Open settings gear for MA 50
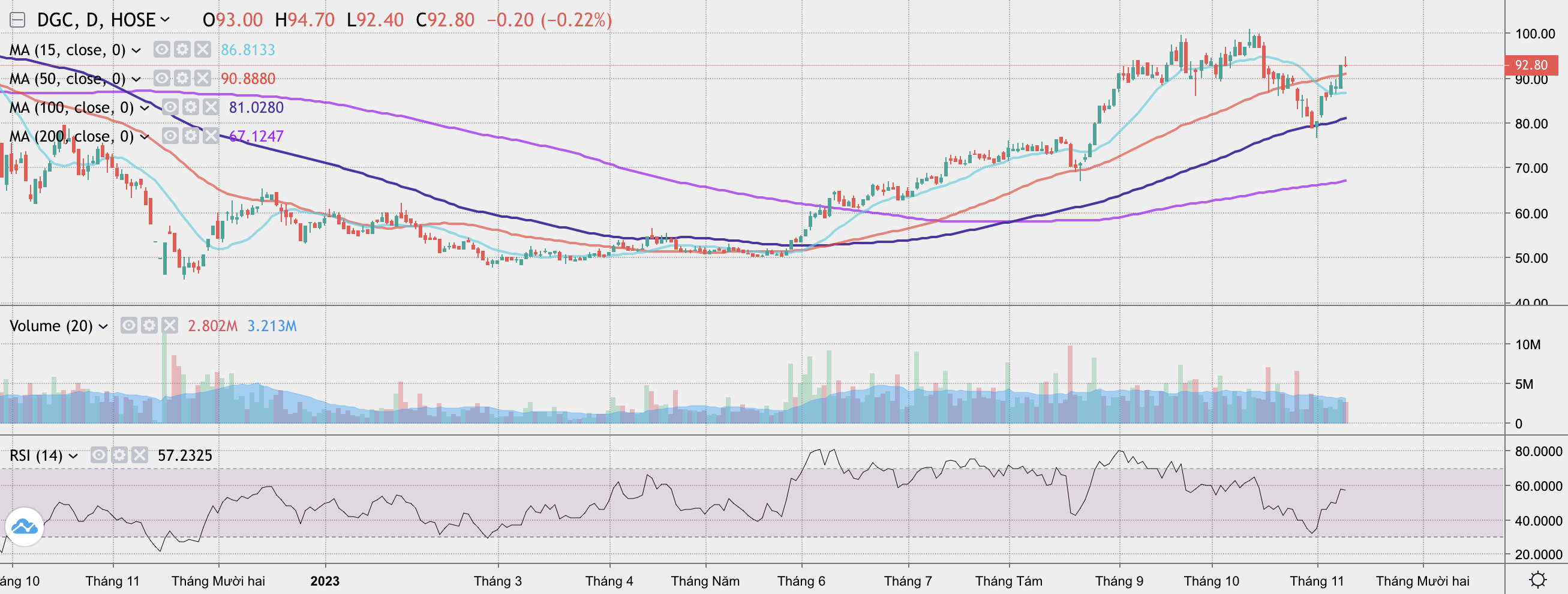This screenshot has width=1568, height=594. 182,78
